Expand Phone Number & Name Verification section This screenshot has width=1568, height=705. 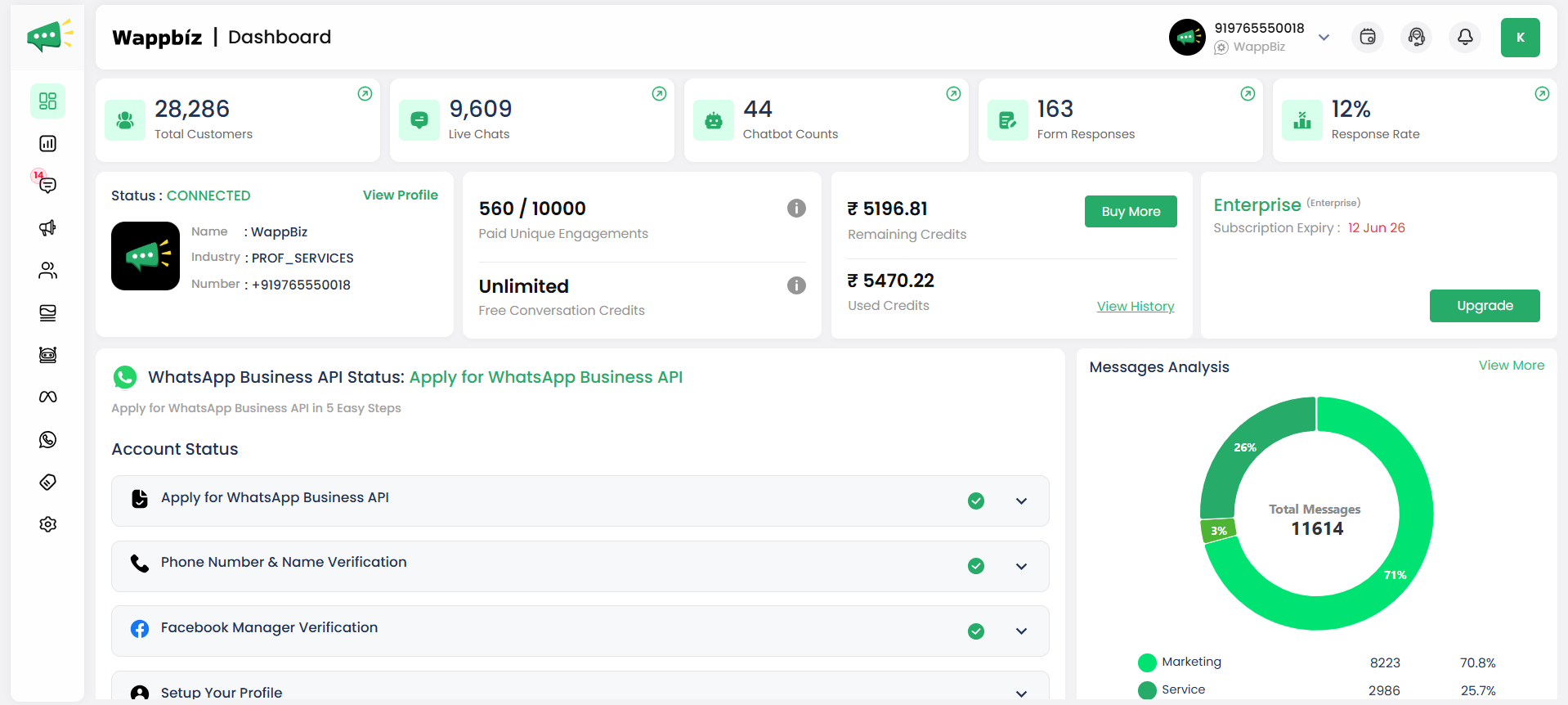point(1021,567)
